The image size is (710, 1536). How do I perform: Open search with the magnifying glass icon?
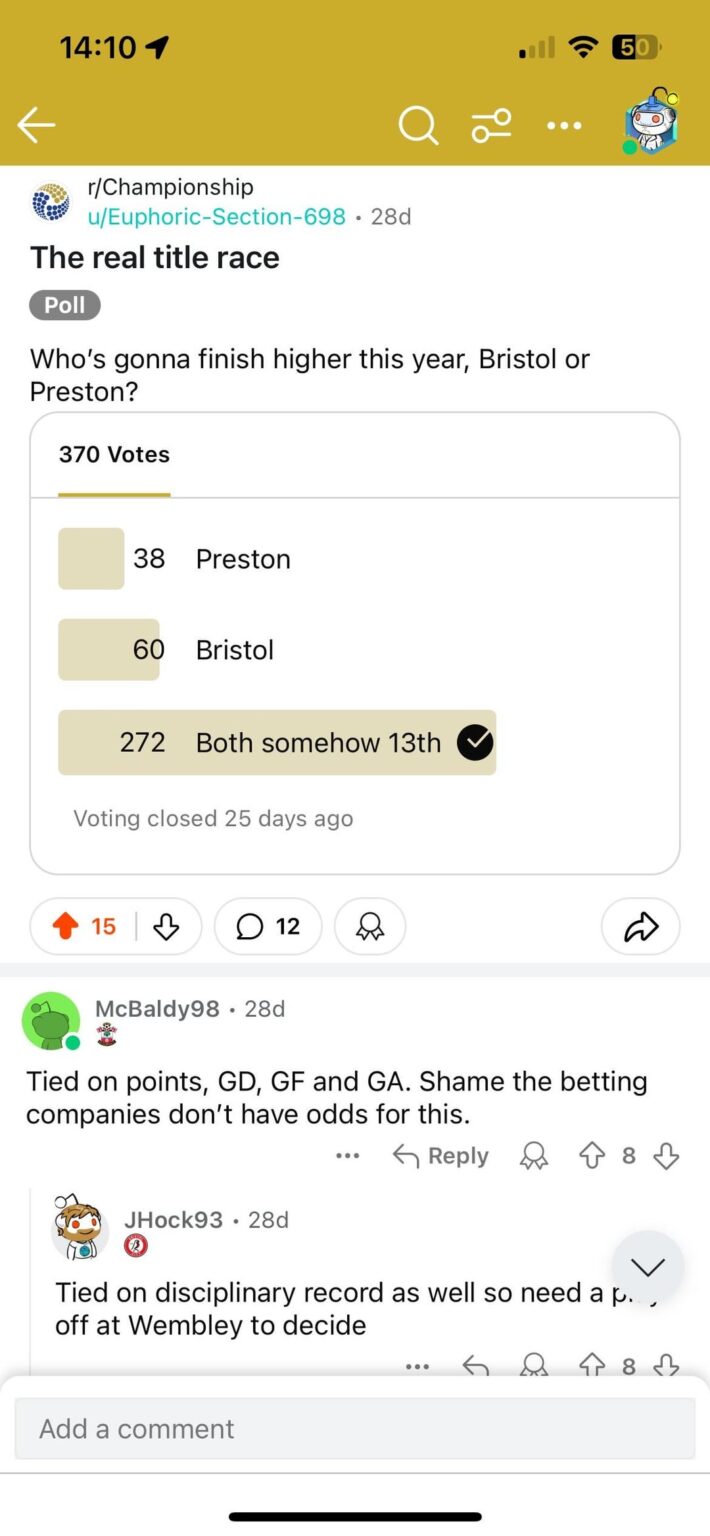click(418, 125)
